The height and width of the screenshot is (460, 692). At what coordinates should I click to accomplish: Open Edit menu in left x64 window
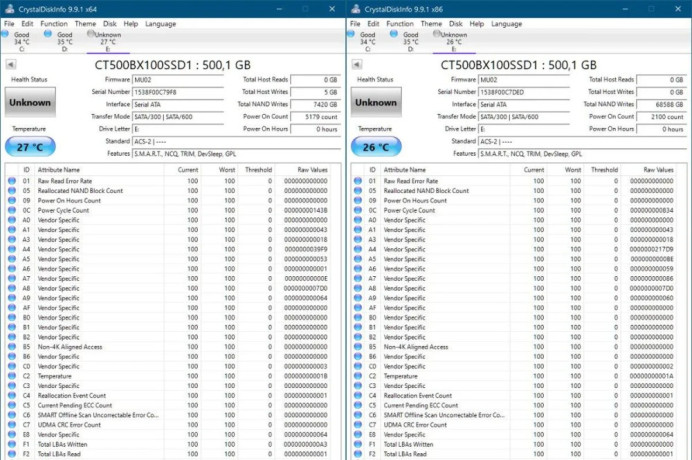pyautogui.click(x=27, y=24)
